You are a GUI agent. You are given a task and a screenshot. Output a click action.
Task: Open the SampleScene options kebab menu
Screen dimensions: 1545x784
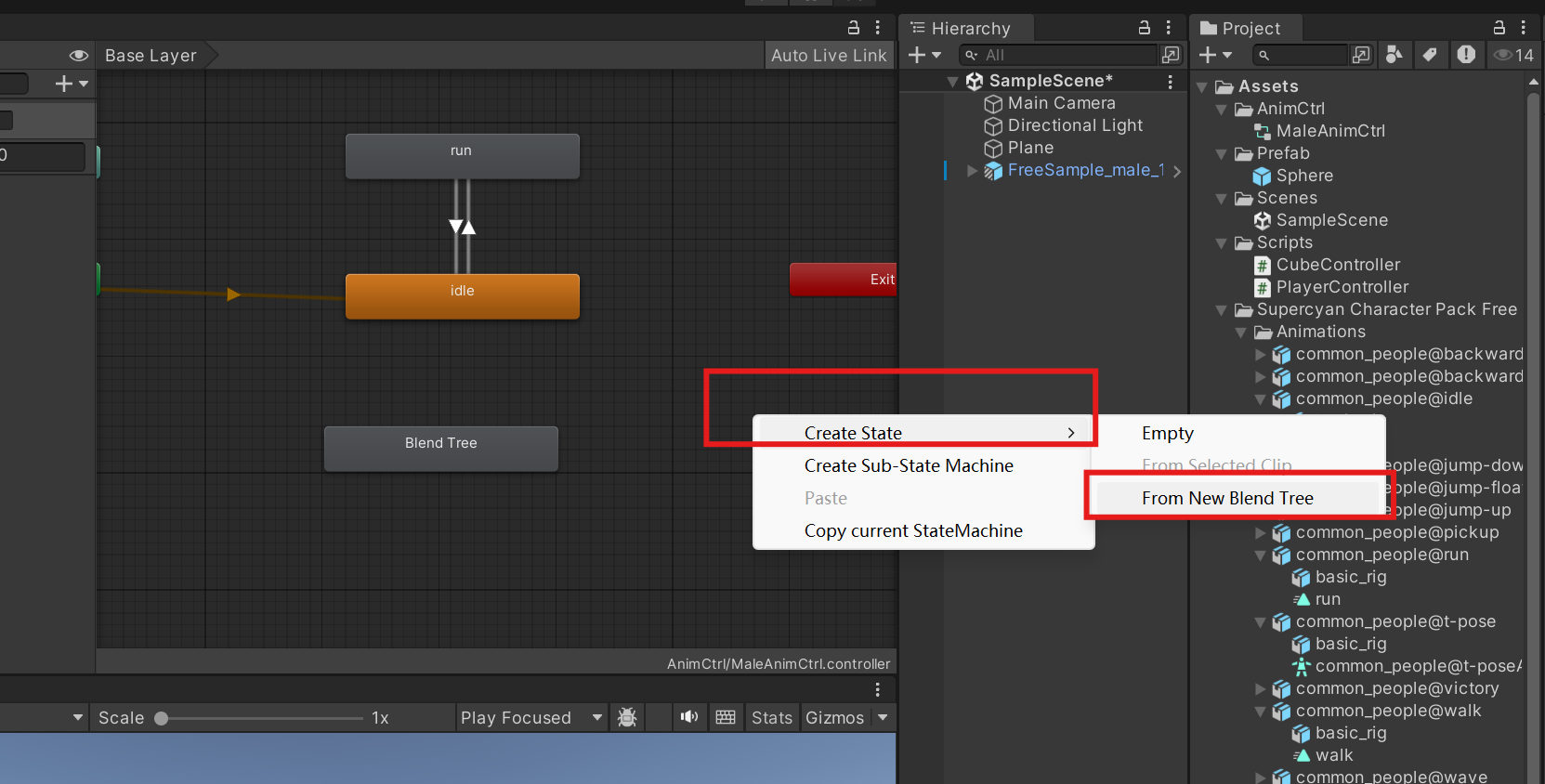point(1170,82)
